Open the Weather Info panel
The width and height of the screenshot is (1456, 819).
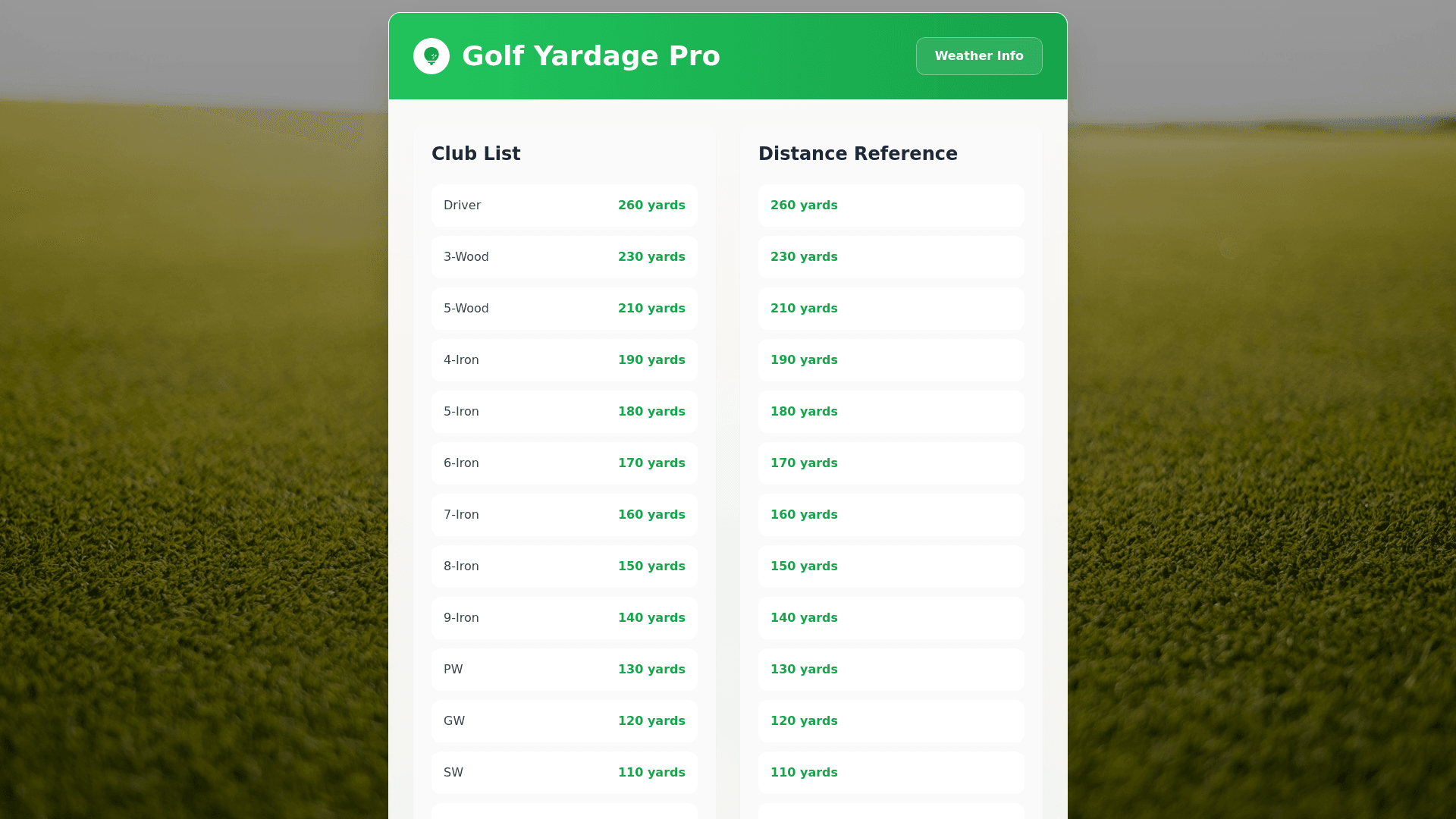click(x=978, y=56)
